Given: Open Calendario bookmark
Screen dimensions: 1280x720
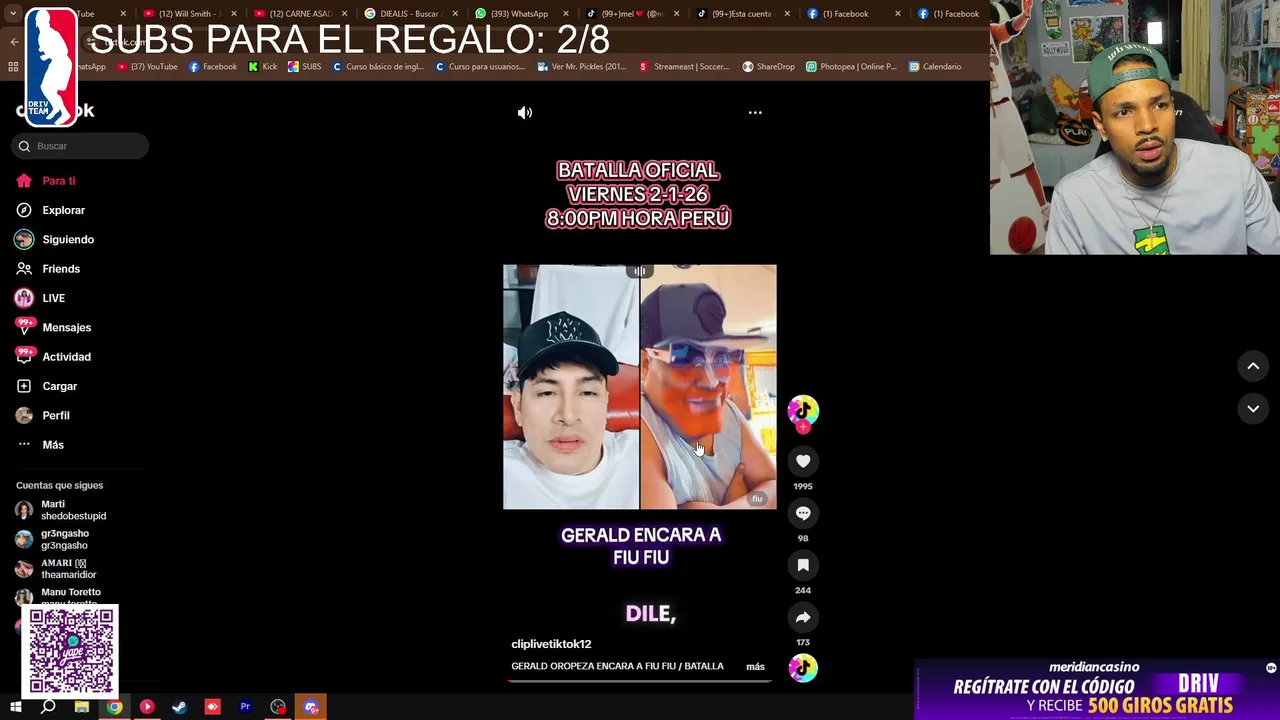Looking at the screenshot, I should (x=935, y=67).
